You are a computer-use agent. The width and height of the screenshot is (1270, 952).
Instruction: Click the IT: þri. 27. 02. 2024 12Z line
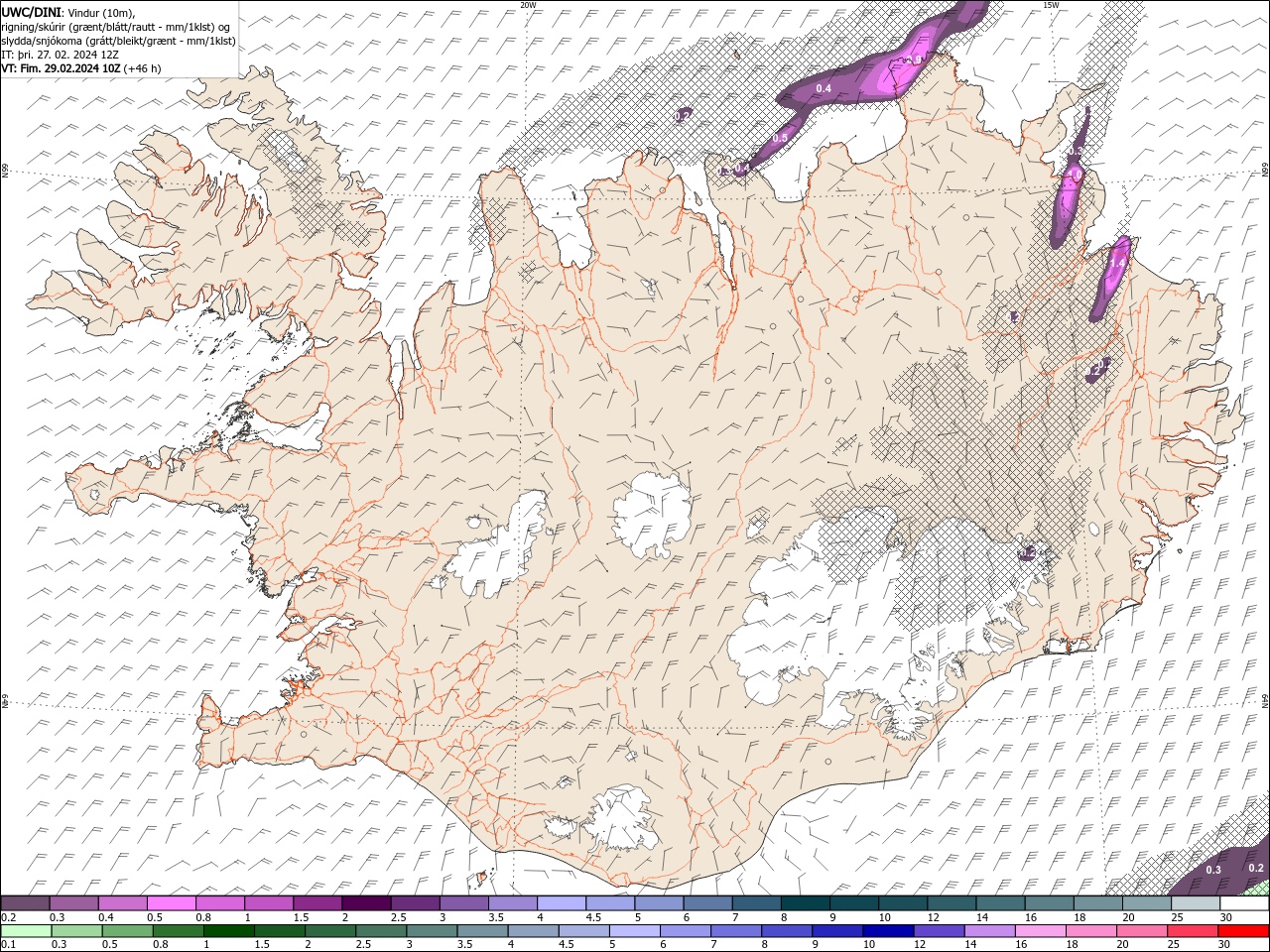coord(61,55)
